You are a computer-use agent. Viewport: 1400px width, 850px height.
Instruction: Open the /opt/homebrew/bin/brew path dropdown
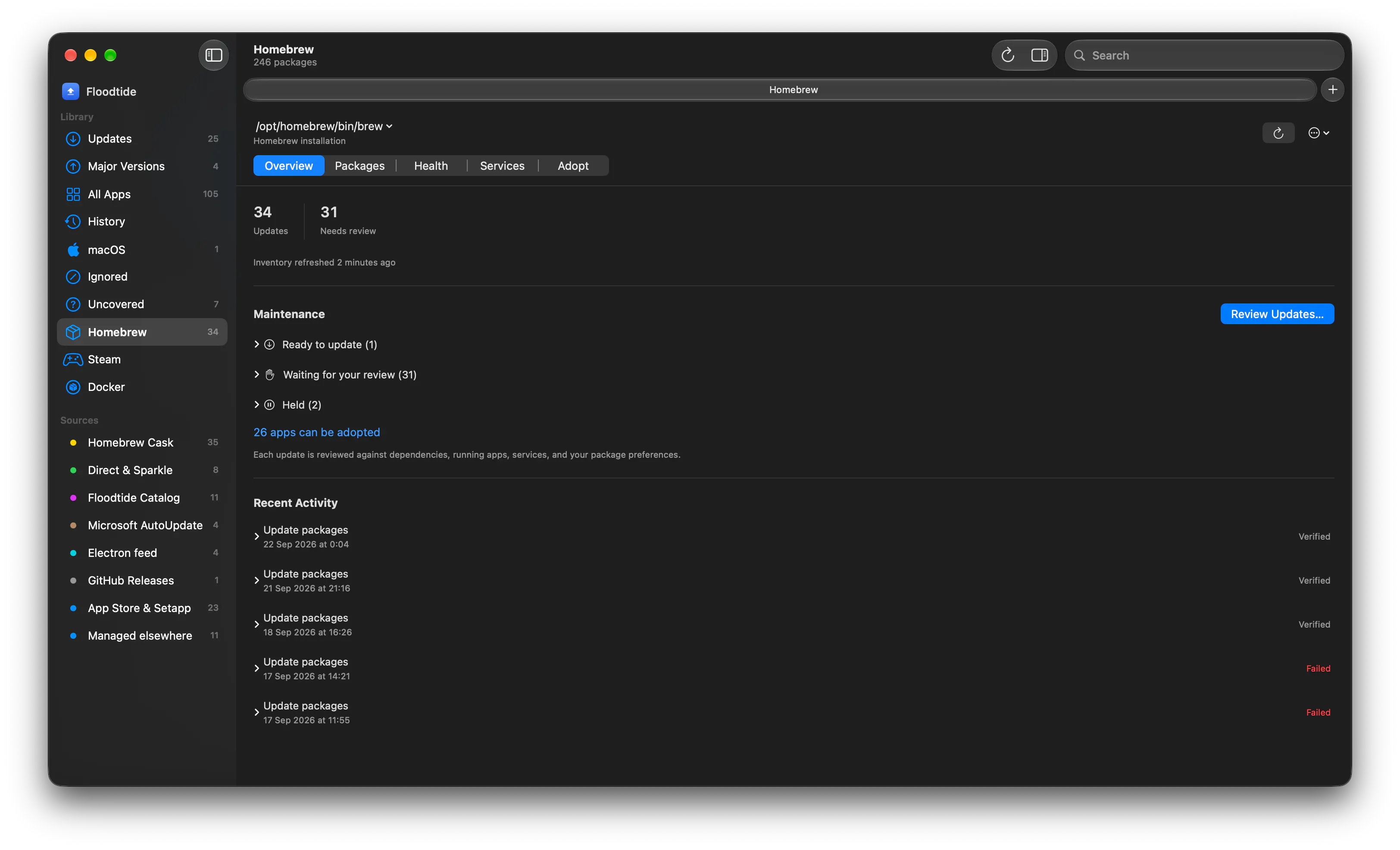pyautogui.click(x=324, y=126)
